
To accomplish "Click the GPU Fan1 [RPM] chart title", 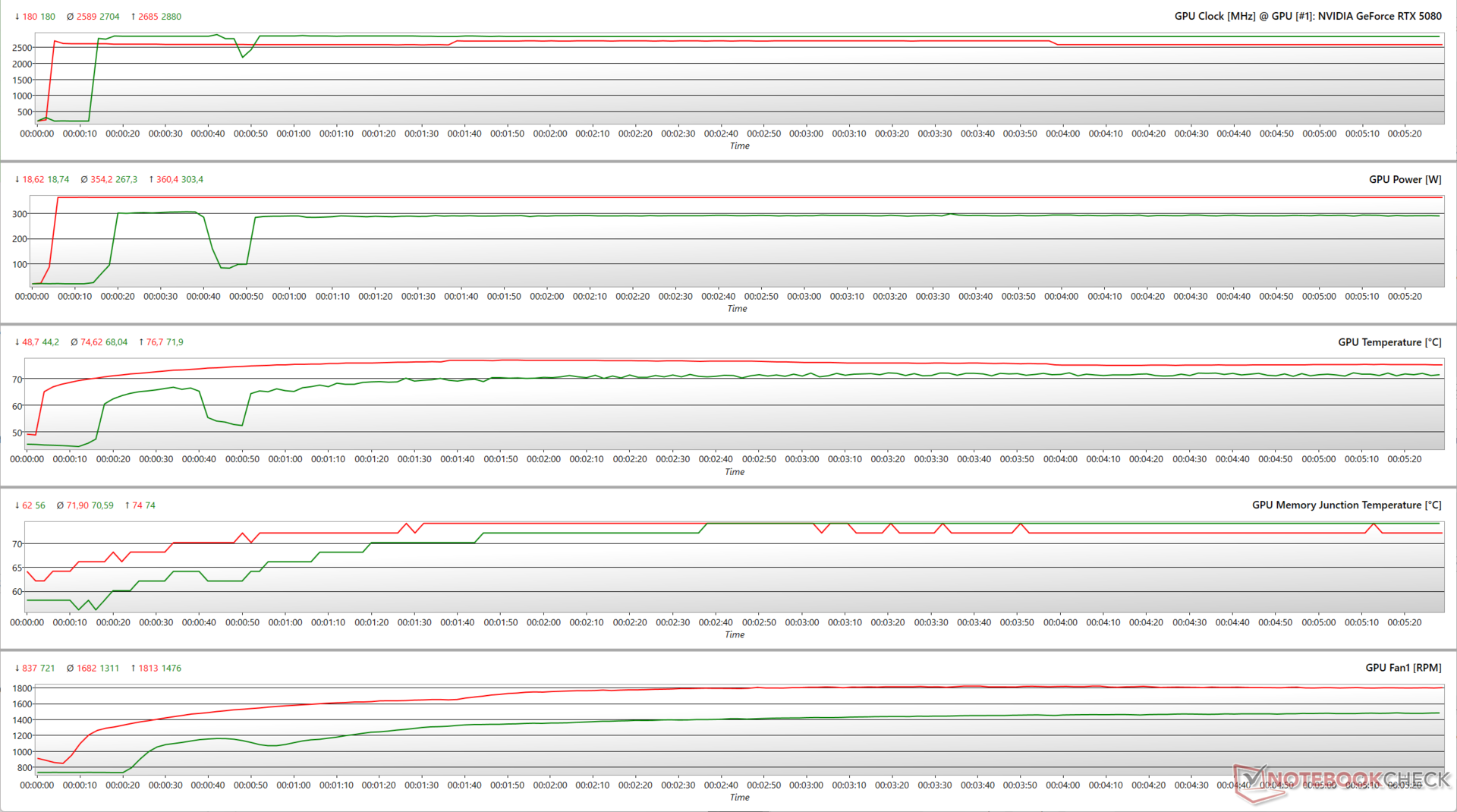I will coord(1403,668).
